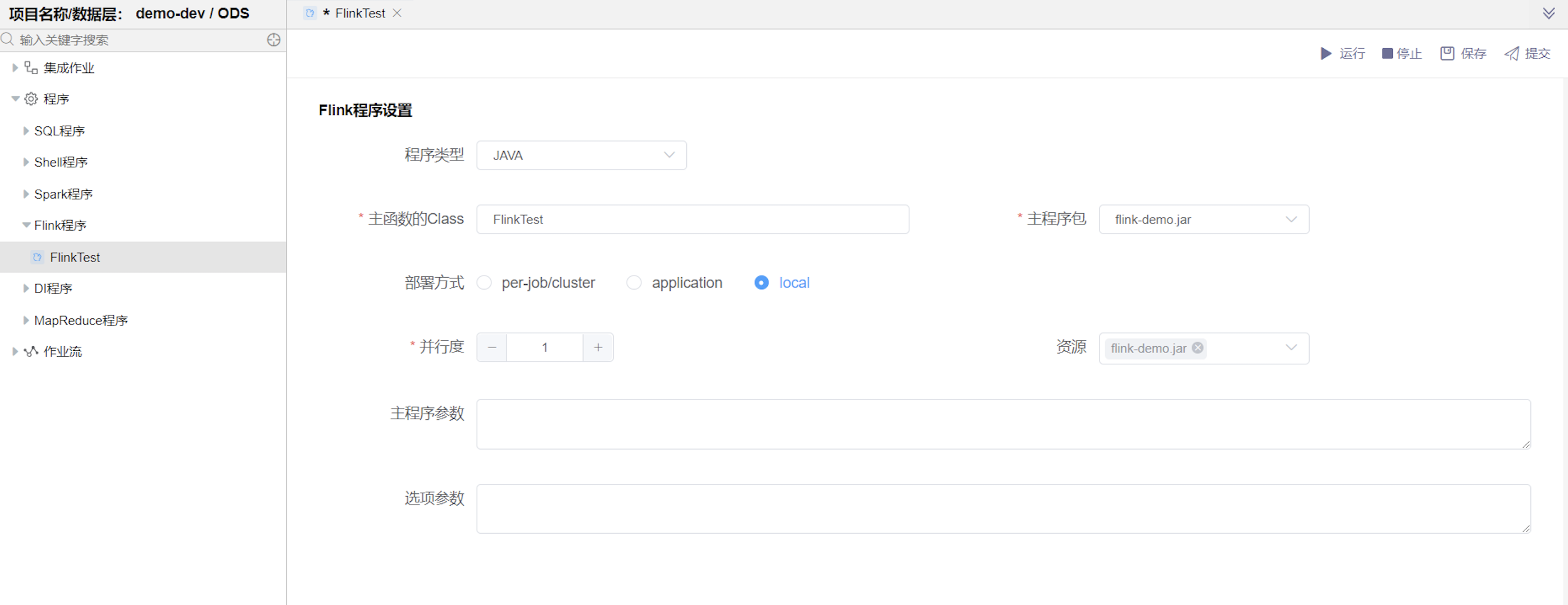Collapse the Flink程序 tree node
The width and height of the screenshot is (1568, 605).
pyautogui.click(x=26, y=225)
